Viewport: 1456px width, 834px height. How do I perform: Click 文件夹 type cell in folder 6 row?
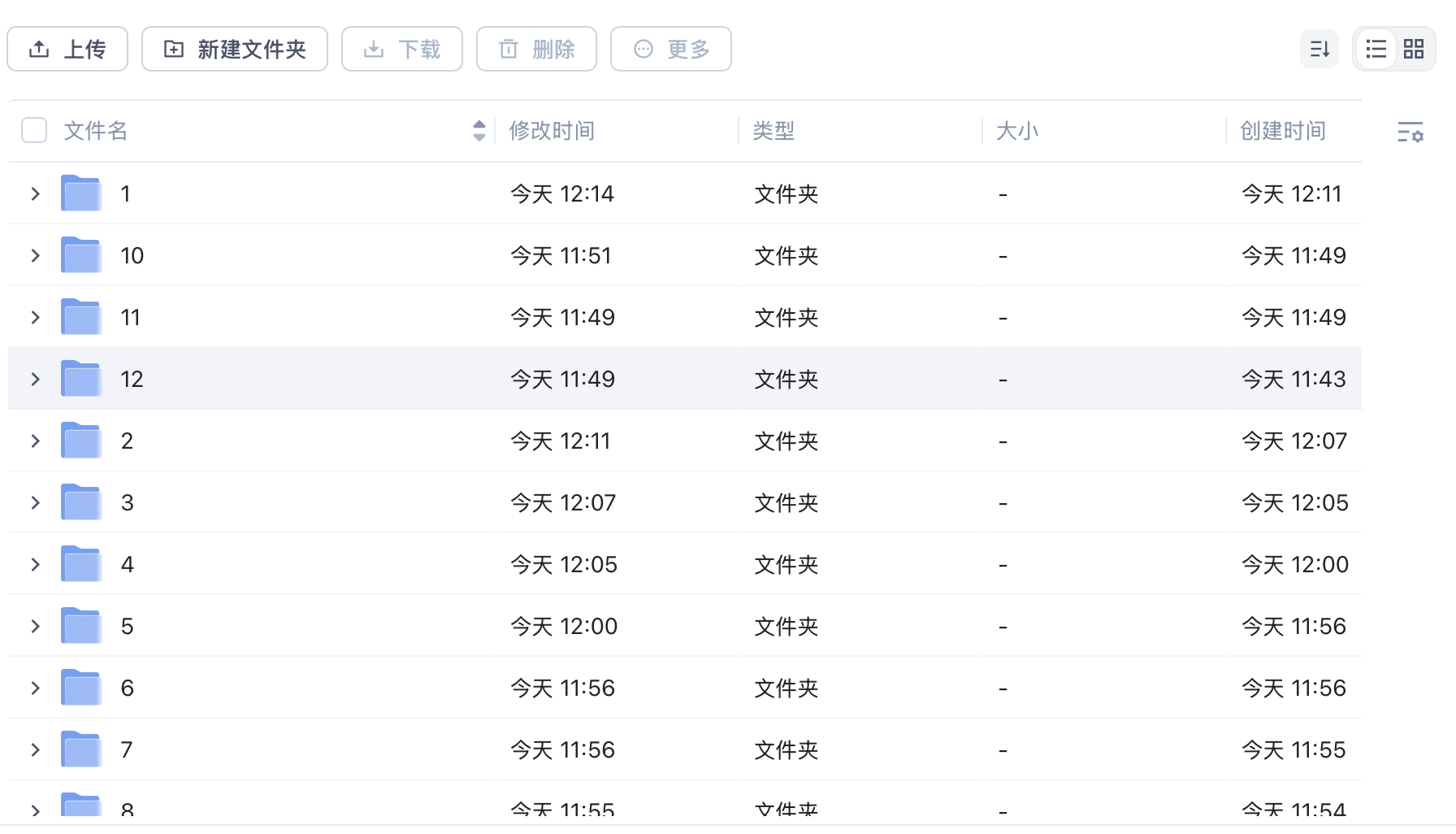tap(786, 688)
